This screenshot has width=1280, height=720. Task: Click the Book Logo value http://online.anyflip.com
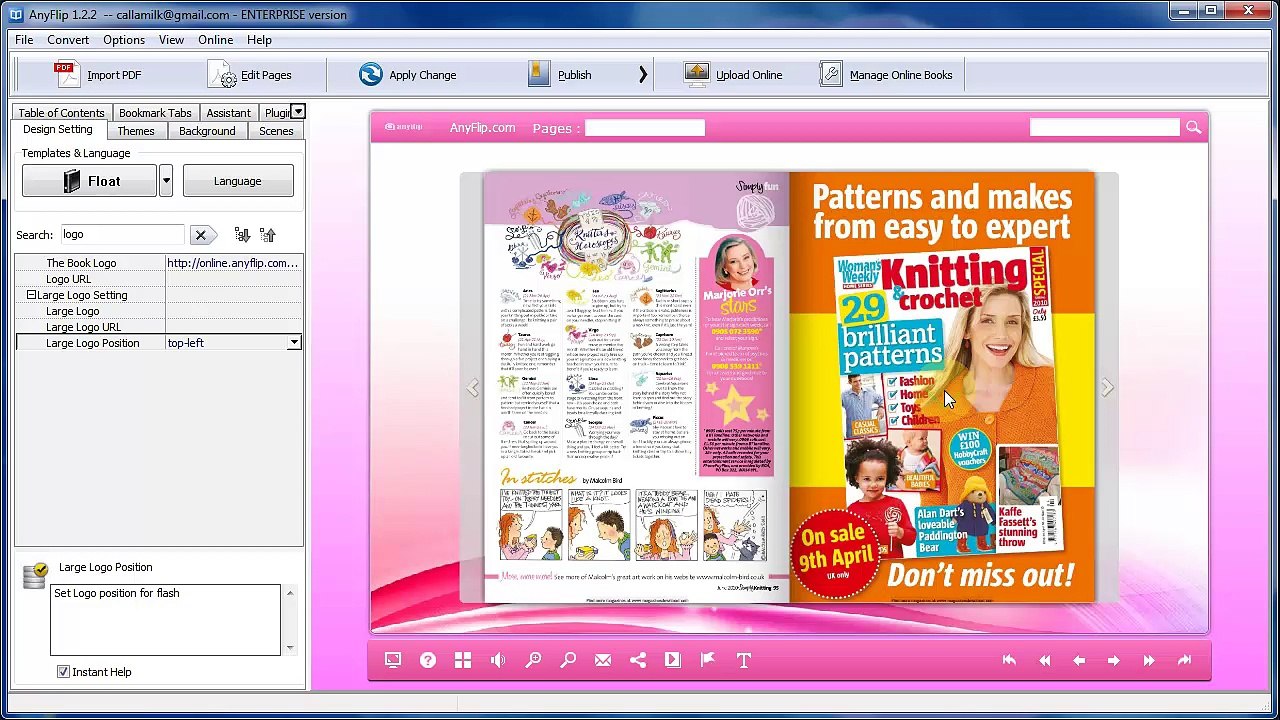pos(233,263)
